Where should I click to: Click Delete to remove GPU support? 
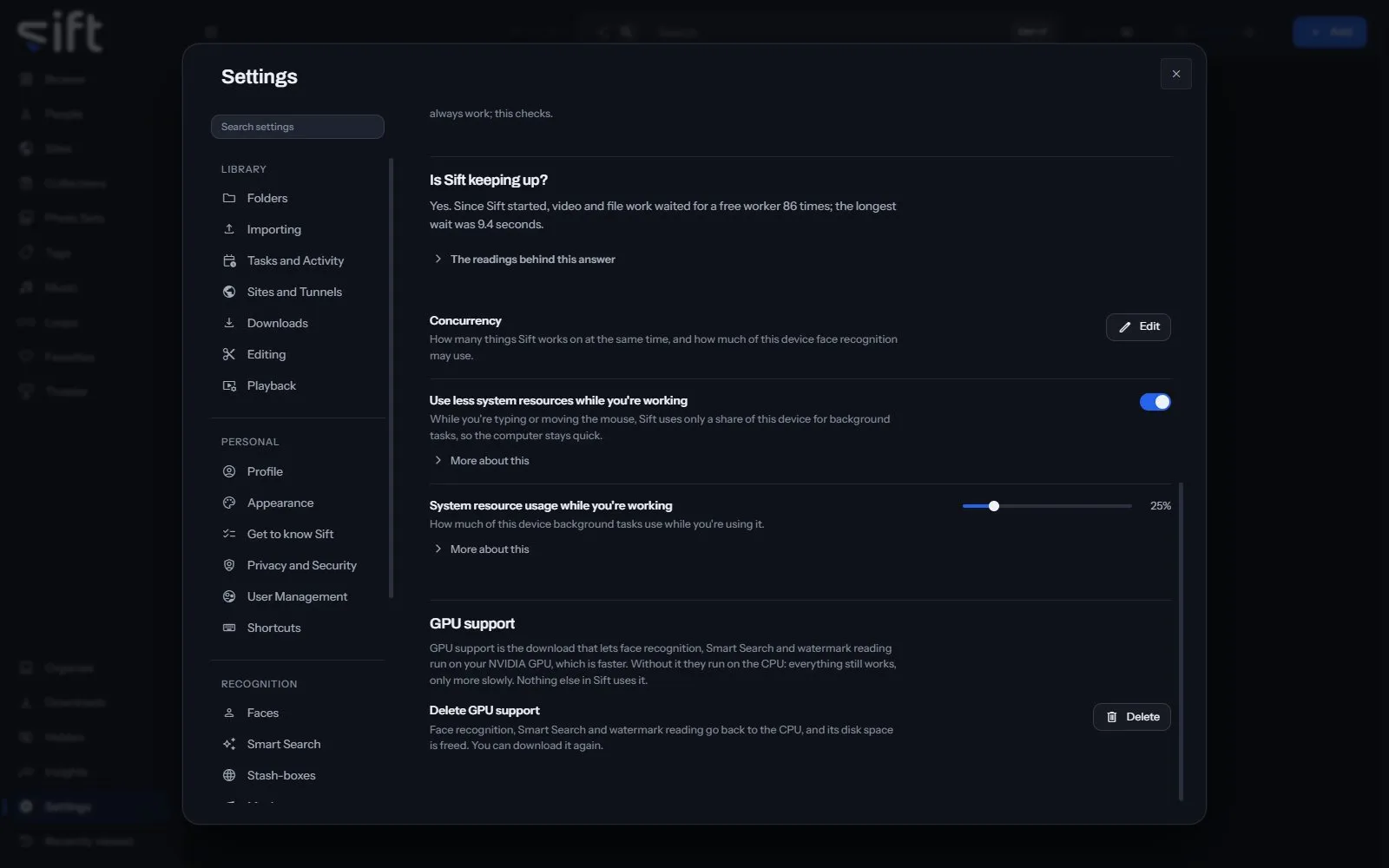pyautogui.click(x=1132, y=717)
